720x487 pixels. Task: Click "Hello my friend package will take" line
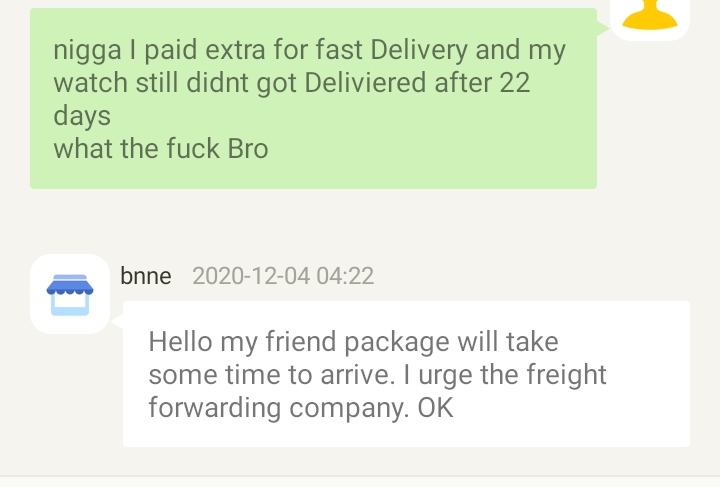(353, 341)
